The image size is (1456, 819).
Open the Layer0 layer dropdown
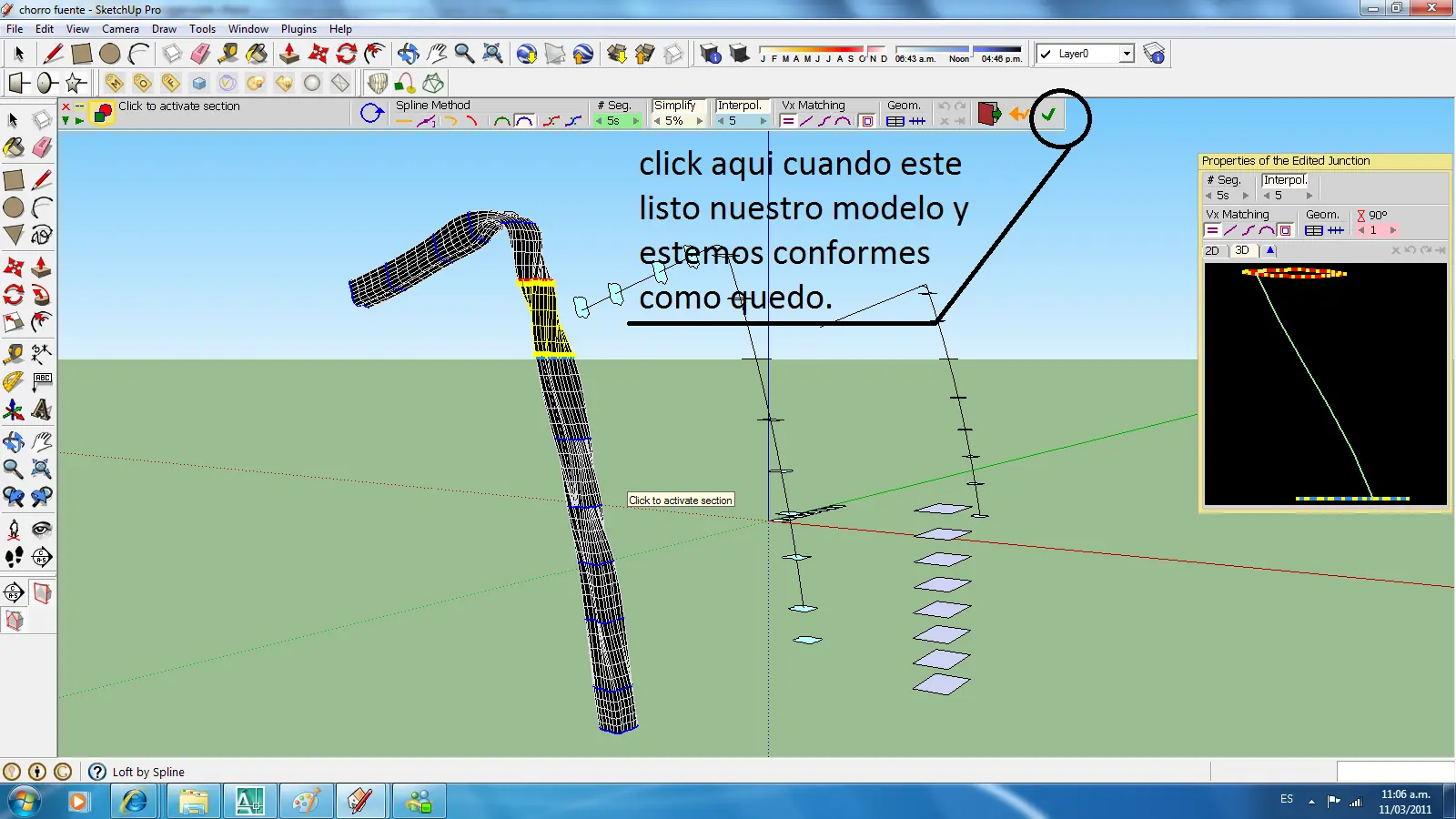(1127, 54)
